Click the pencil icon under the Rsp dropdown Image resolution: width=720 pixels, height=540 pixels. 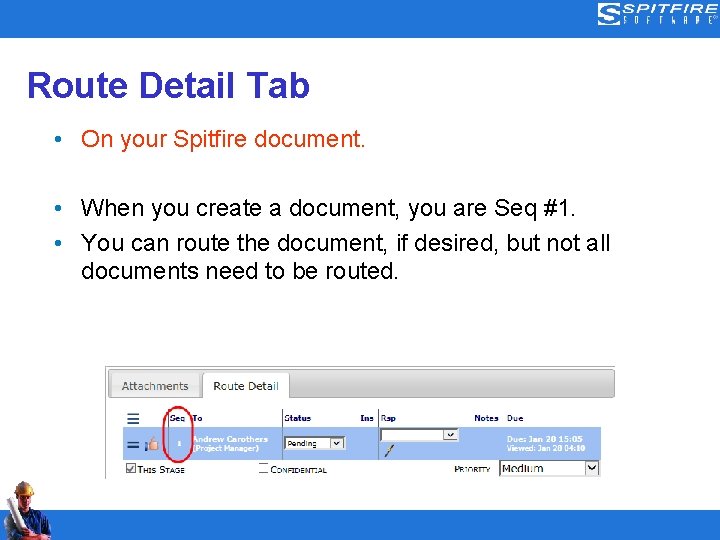coord(389,450)
